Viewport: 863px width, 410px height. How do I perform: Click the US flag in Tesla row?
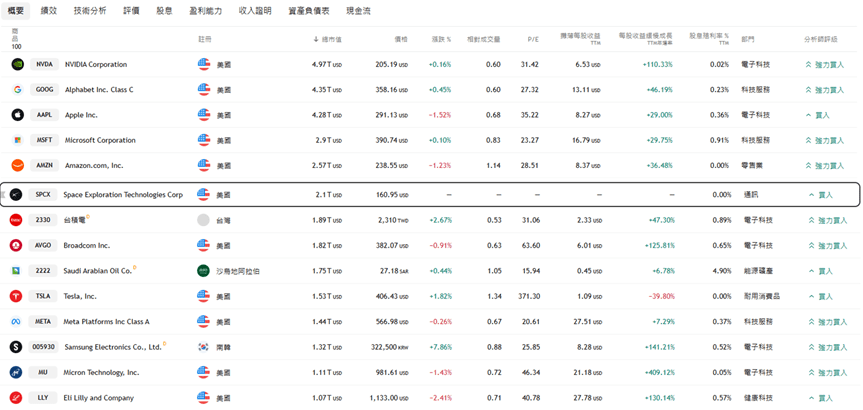click(204, 296)
